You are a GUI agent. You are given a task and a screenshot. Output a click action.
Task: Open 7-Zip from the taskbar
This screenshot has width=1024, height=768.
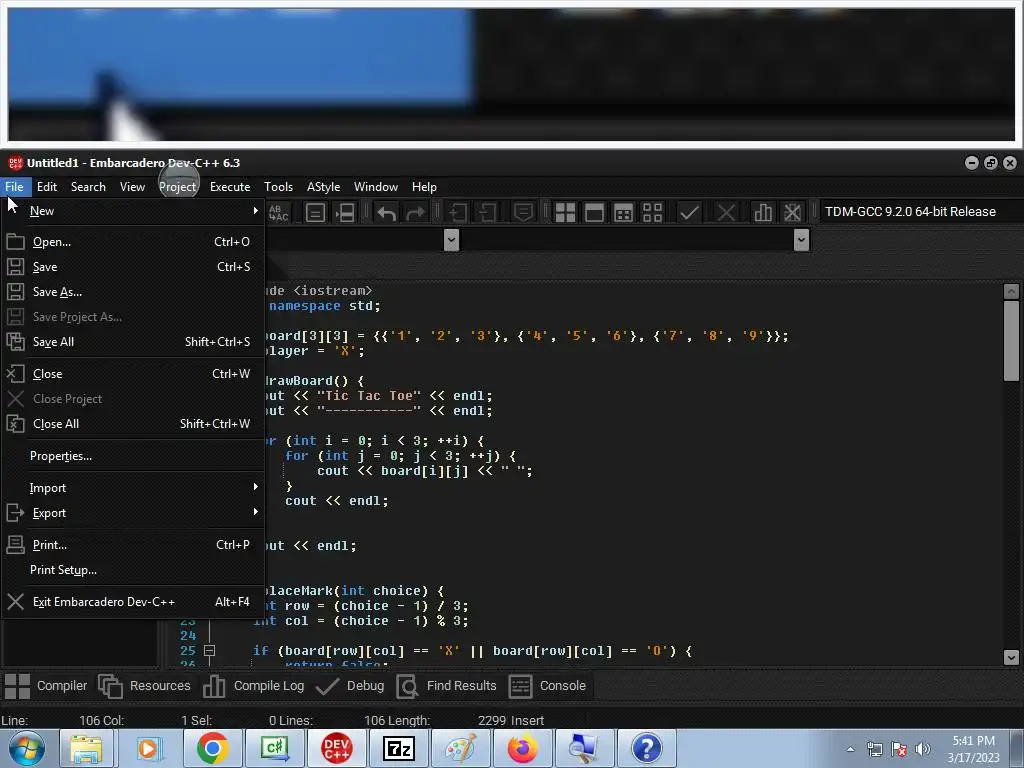pyautogui.click(x=398, y=748)
